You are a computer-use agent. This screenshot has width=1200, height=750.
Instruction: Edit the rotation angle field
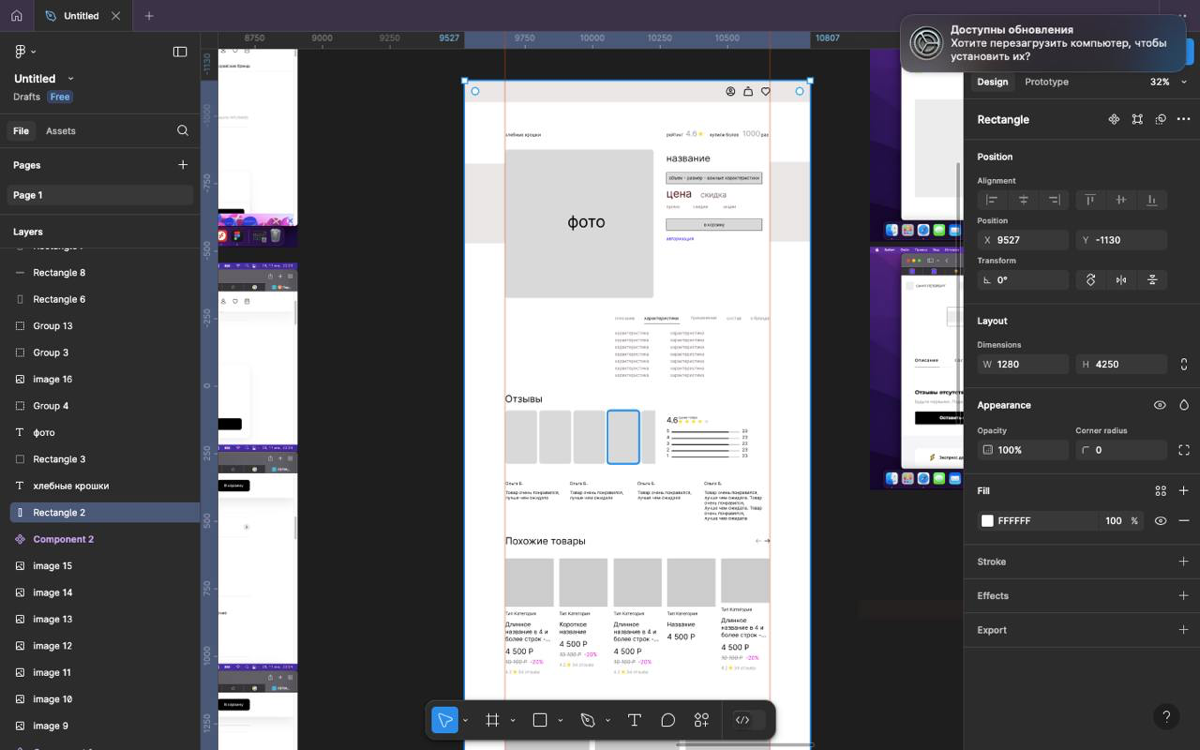[1023, 280]
